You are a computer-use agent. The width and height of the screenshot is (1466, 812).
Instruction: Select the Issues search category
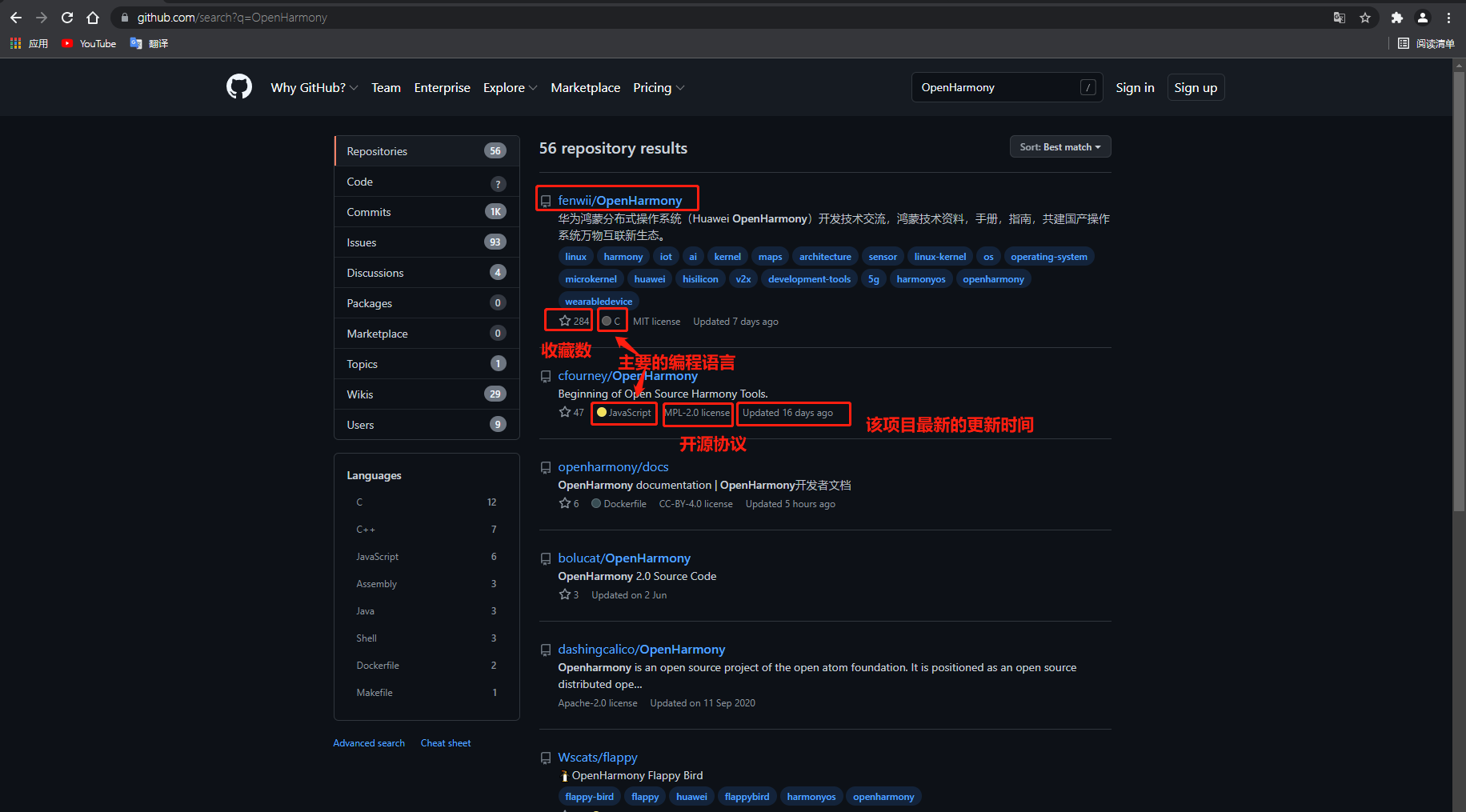coord(427,242)
